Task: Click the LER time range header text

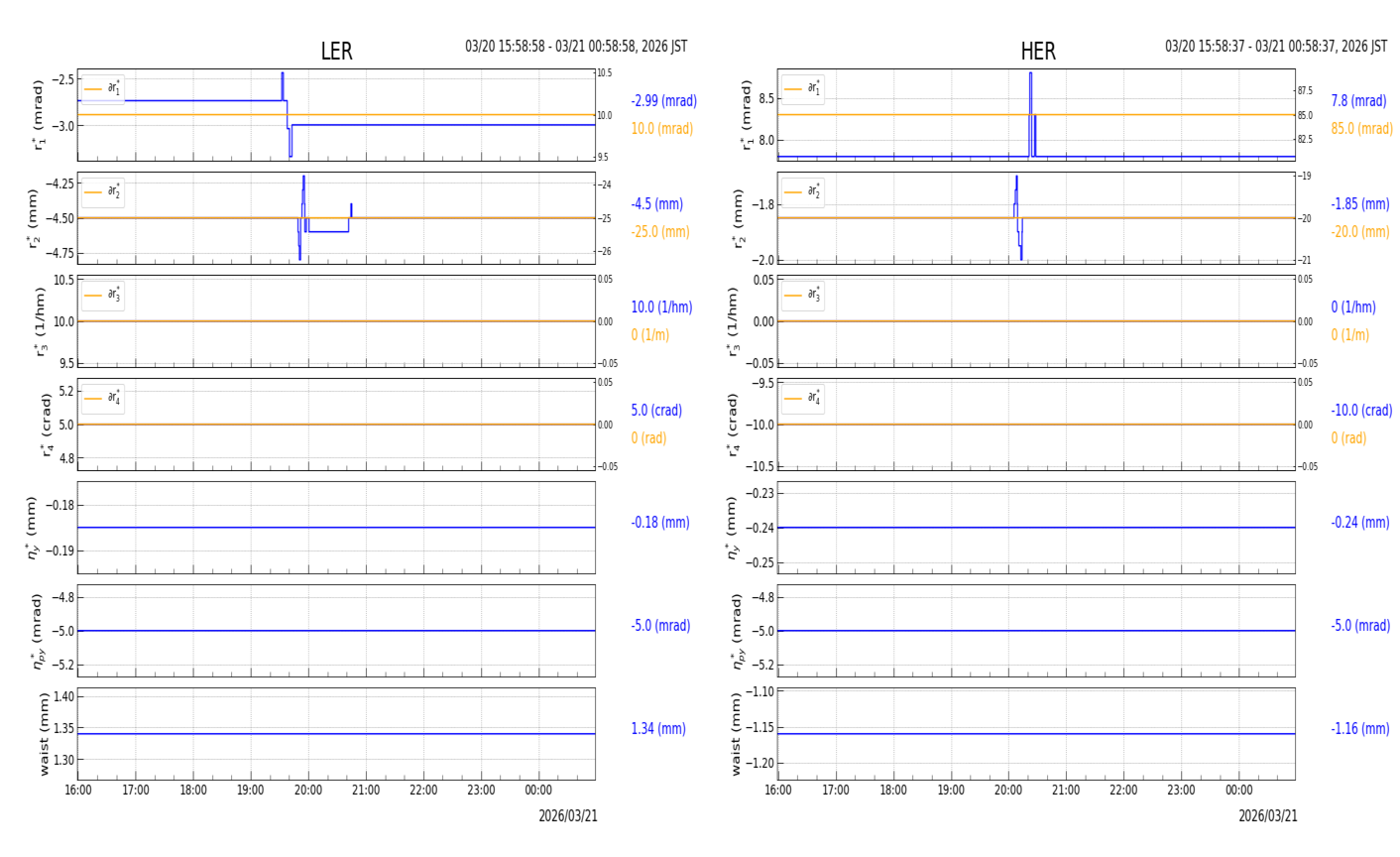Action: coord(575,47)
